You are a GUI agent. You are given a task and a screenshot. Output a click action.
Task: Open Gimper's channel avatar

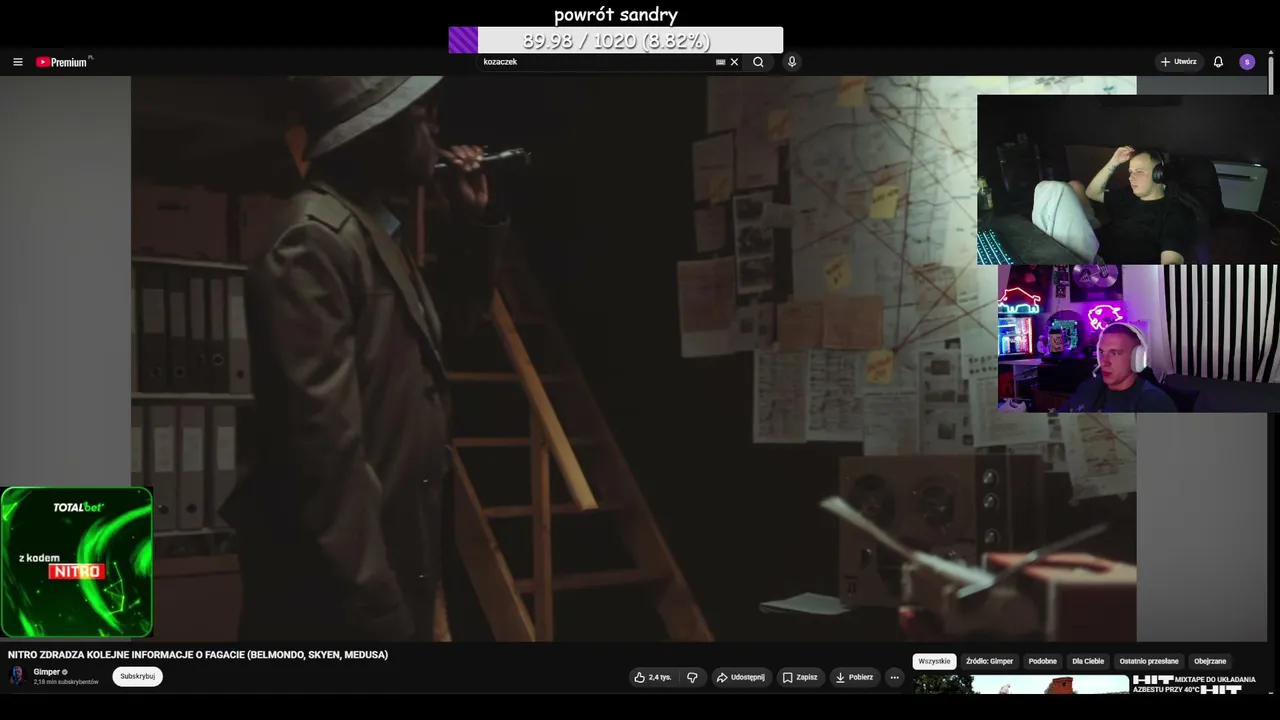[17, 676]
